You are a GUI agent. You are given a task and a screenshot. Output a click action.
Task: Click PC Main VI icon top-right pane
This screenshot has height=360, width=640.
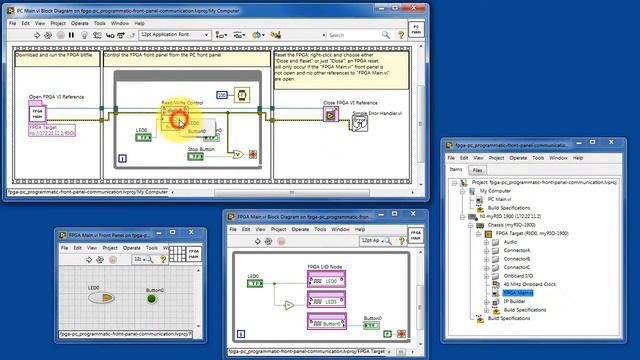pyautogui.click(x=416, y=30)
